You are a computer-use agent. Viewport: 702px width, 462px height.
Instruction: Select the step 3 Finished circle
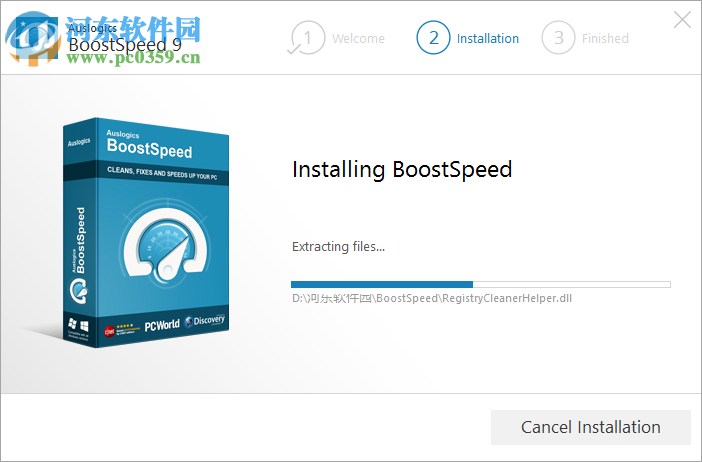click(558, 38)
